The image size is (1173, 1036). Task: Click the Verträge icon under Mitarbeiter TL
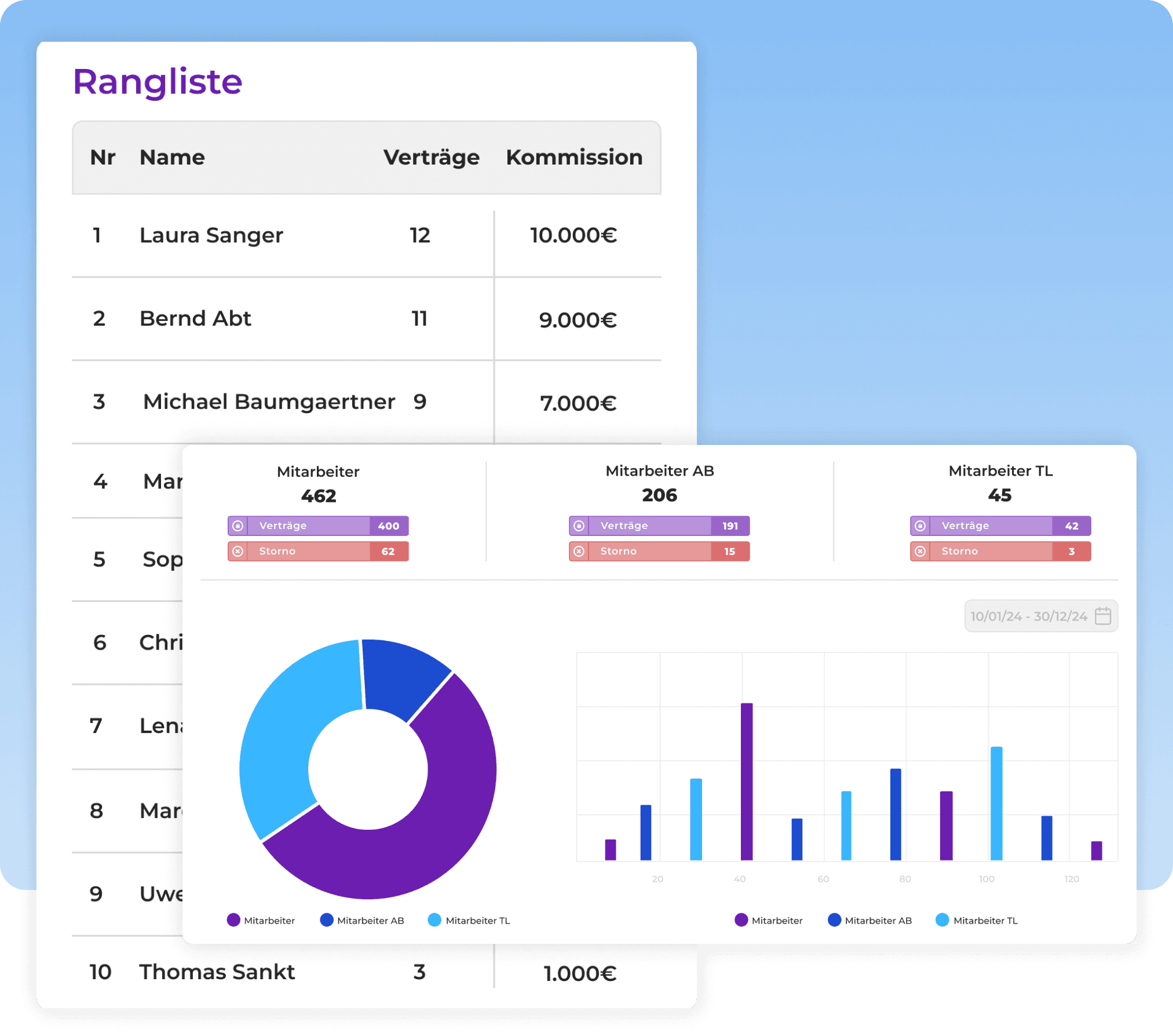[920, 526]
